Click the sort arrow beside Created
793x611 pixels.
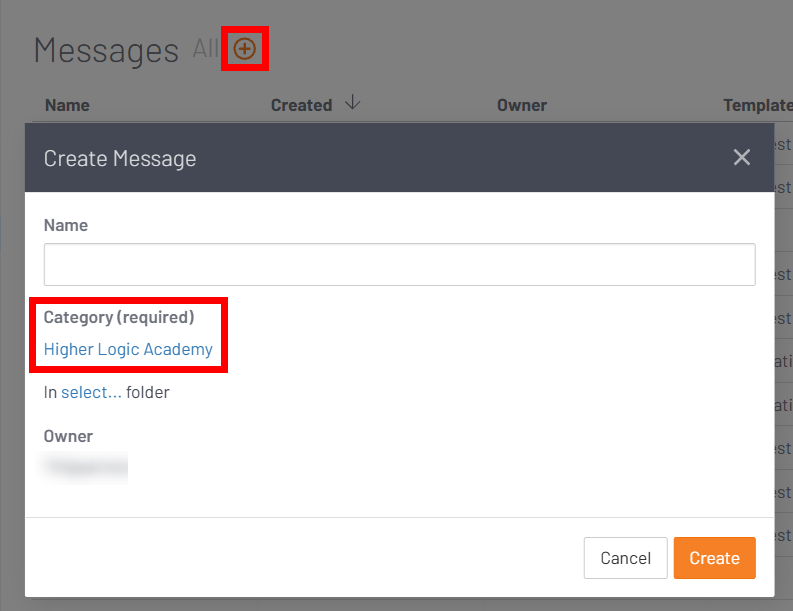pyautogui.click(x=352, y=104)
